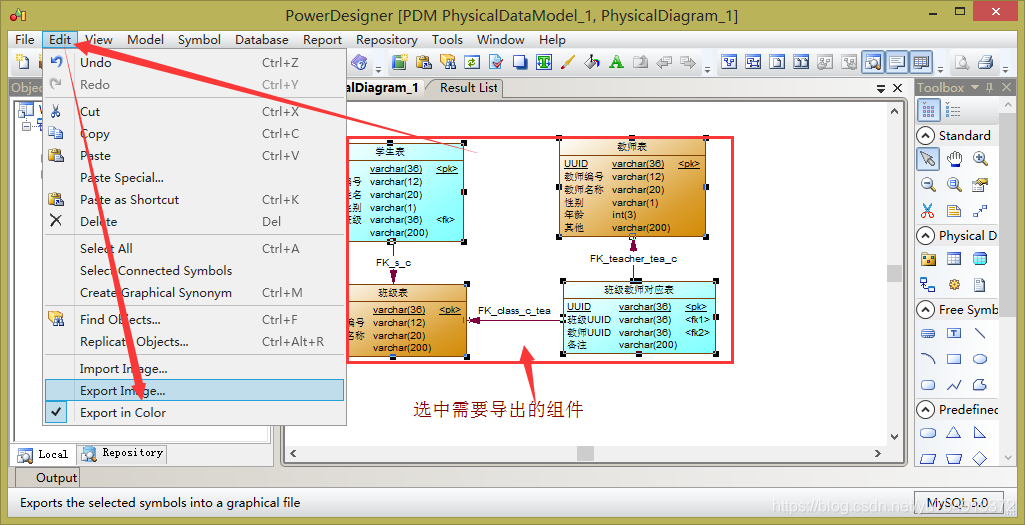Collapse the Standard toolbox section
The width and height of the screenshot is (1025, 525).
click(x=925, y=136)
